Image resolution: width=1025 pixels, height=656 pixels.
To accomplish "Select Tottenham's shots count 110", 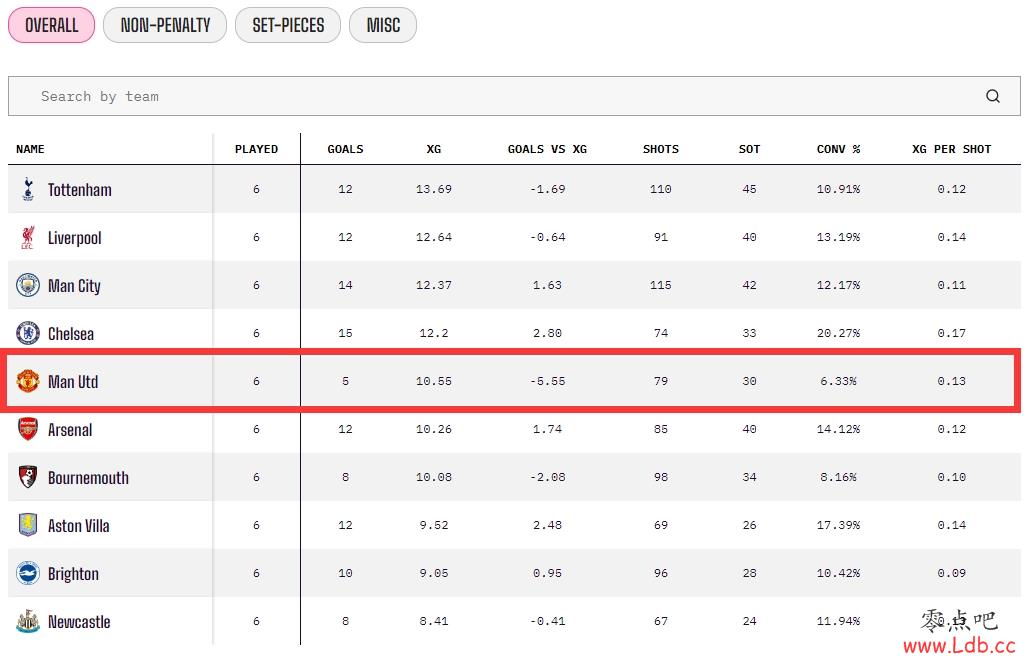I will click(660, 189).
